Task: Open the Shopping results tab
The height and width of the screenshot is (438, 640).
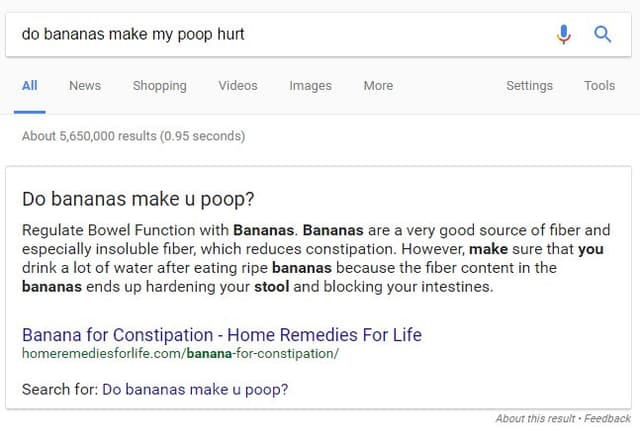Action: [x=159, y=86]
